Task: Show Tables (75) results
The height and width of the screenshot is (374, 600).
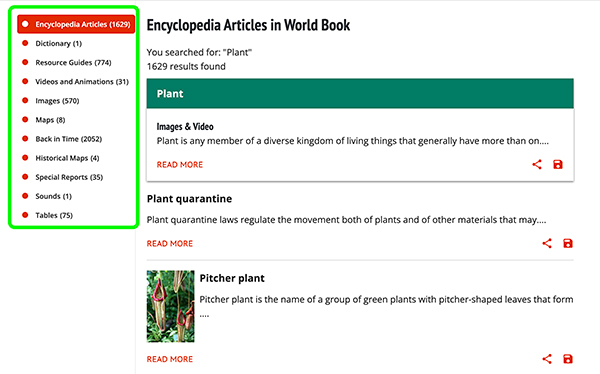Action: coord(54,215)
